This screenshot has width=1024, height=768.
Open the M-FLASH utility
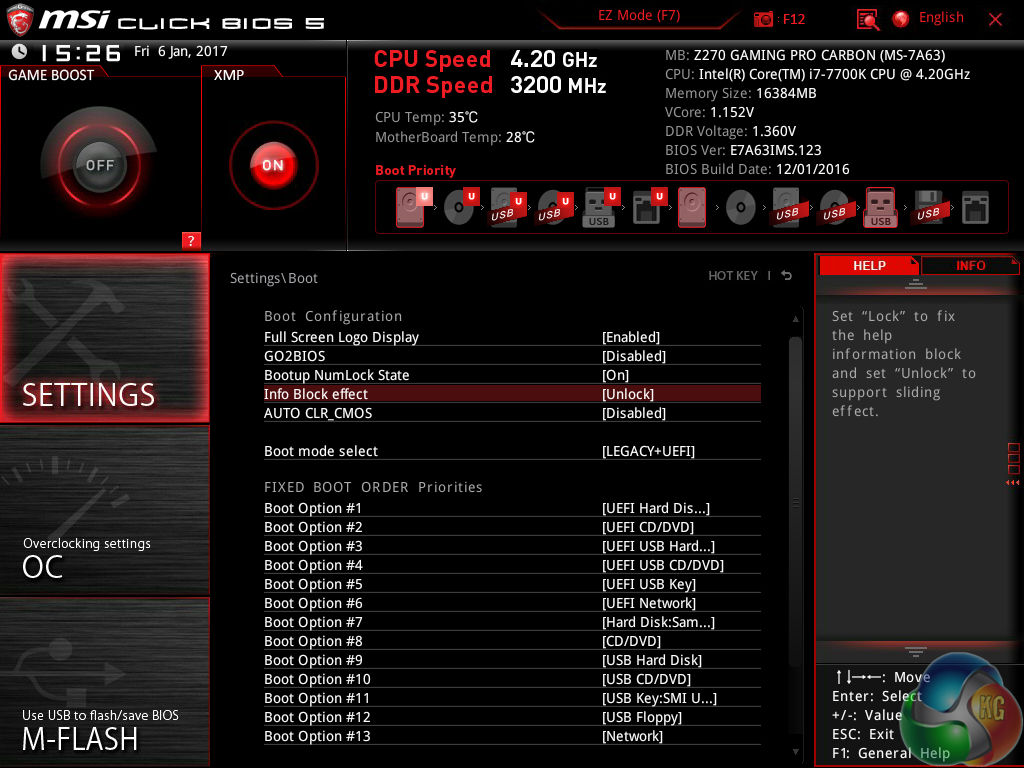point(104,730)
